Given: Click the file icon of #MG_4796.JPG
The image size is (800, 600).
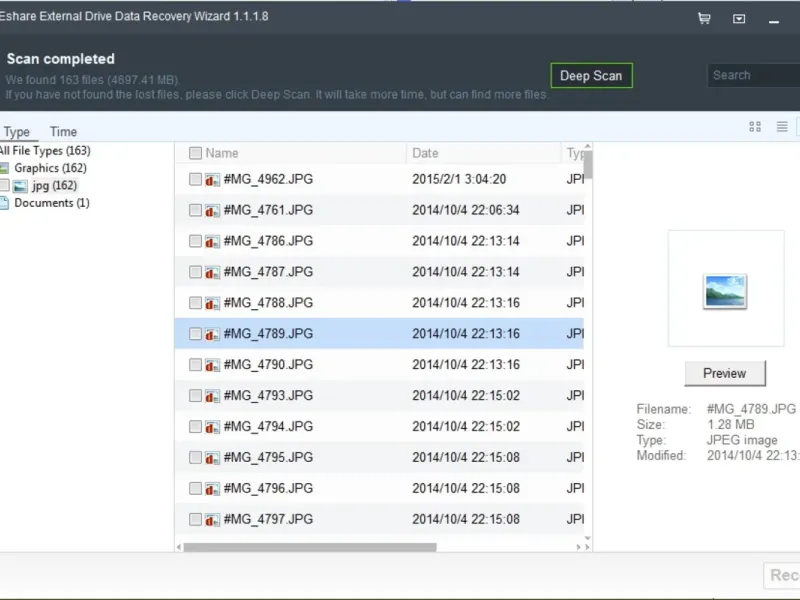Looking at the screenshot, I should pos(212,489).
